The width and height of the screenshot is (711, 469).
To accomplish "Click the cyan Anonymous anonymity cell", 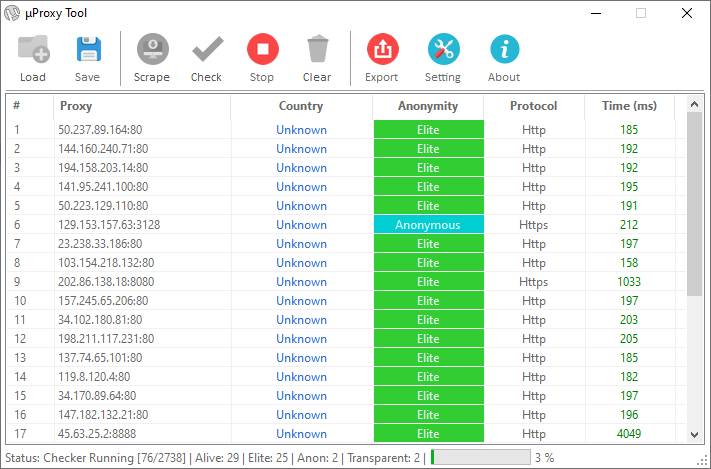I will click(429, 225).
